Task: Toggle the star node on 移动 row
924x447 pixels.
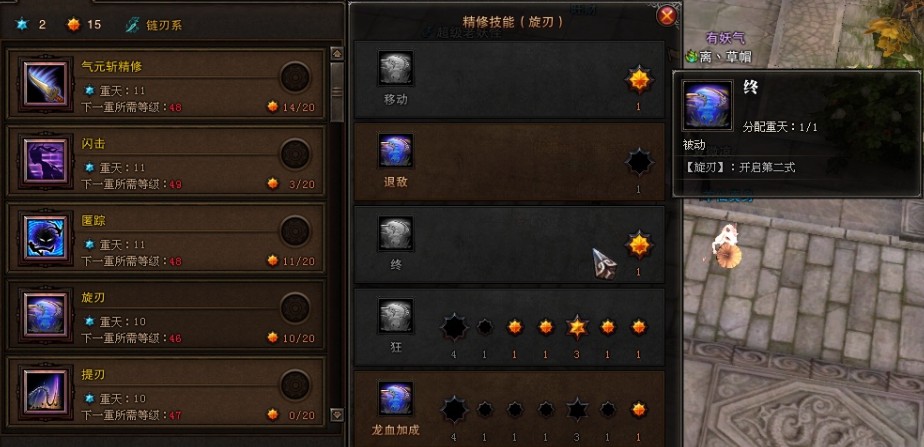Action: [639, 80]
